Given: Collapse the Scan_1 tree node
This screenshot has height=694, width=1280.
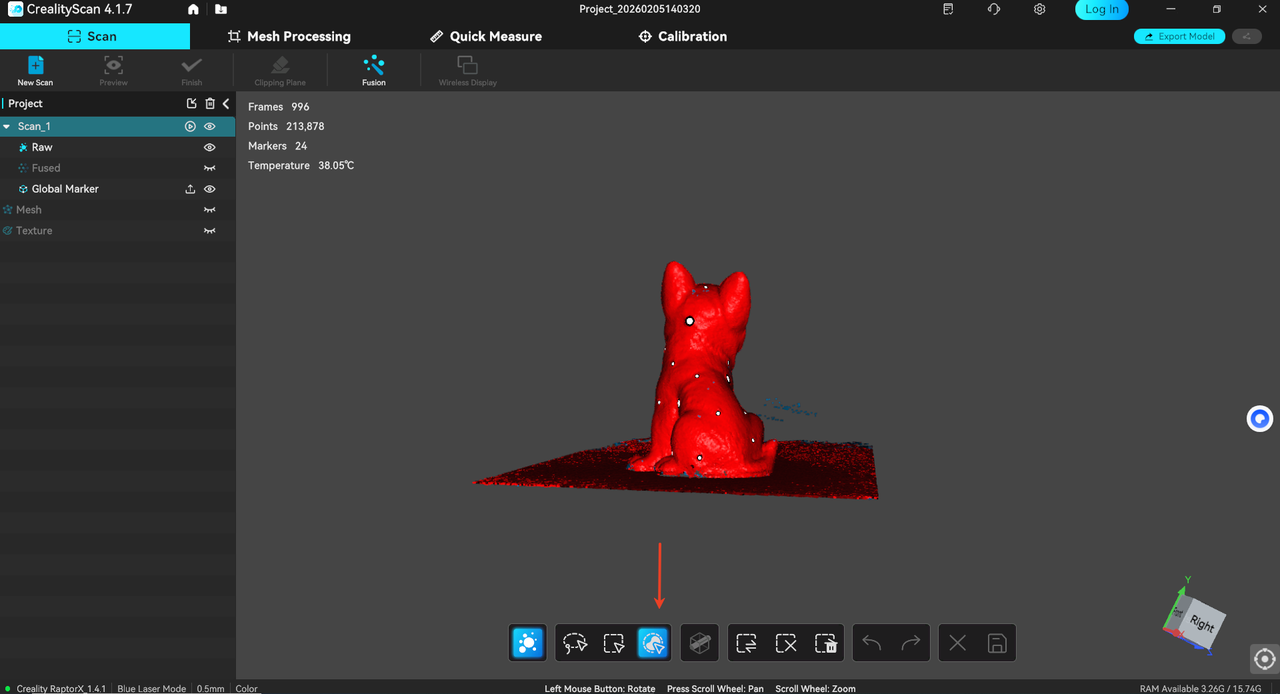Looking at the screenshot, I should coord(7,127).
